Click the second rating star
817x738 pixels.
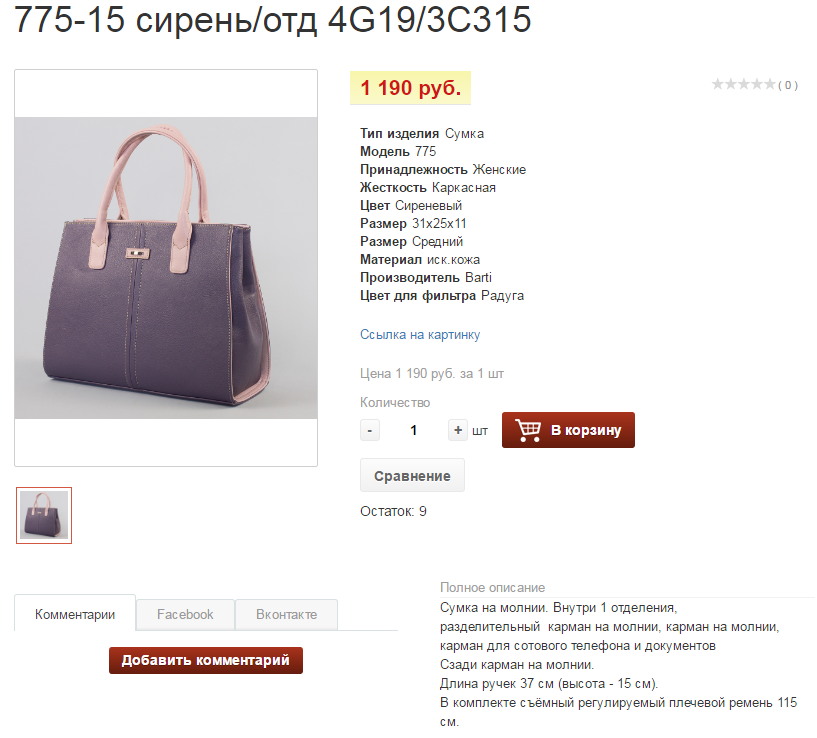(x=731, y=84)
